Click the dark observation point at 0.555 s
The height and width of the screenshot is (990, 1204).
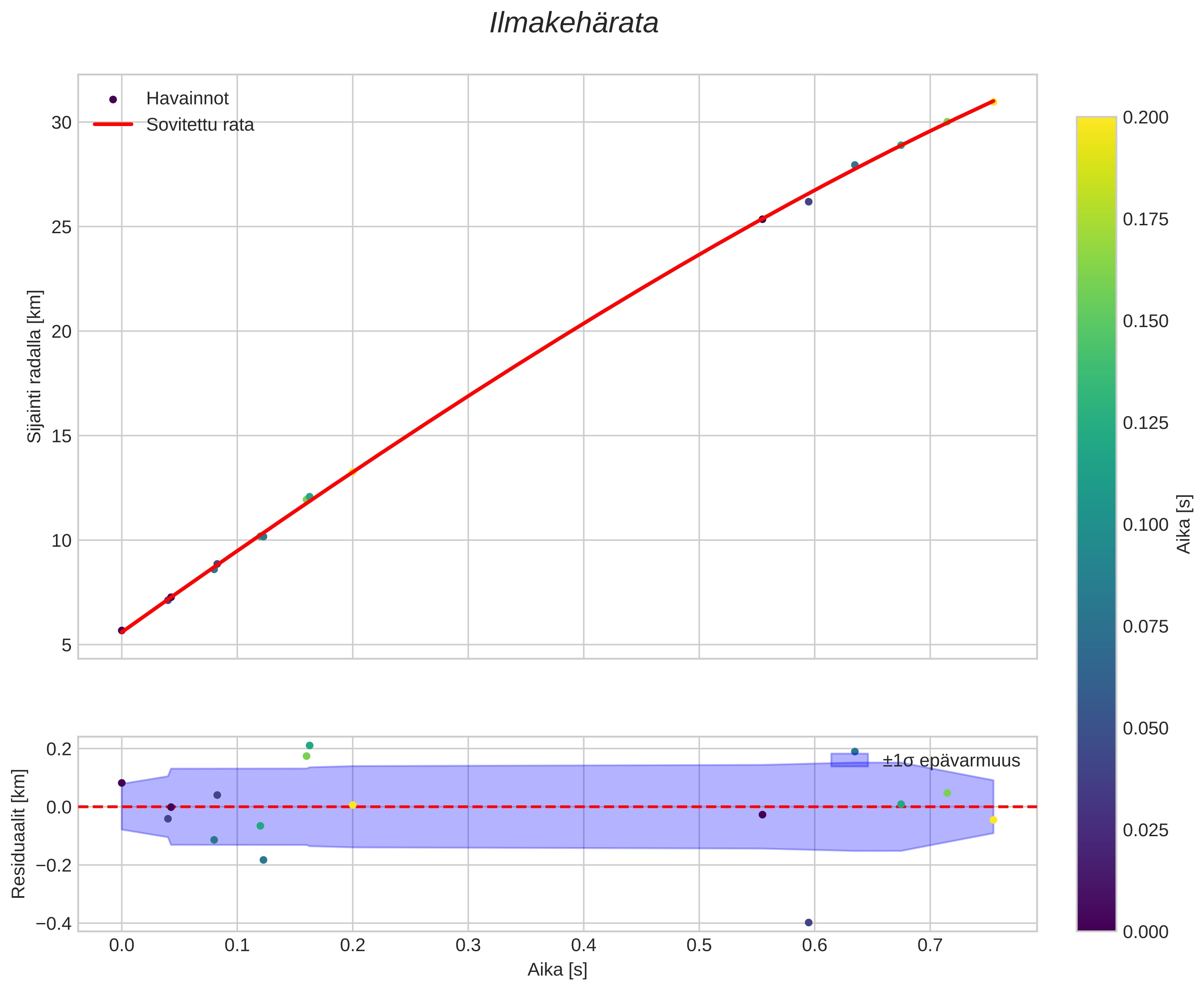tap(762, 219)
